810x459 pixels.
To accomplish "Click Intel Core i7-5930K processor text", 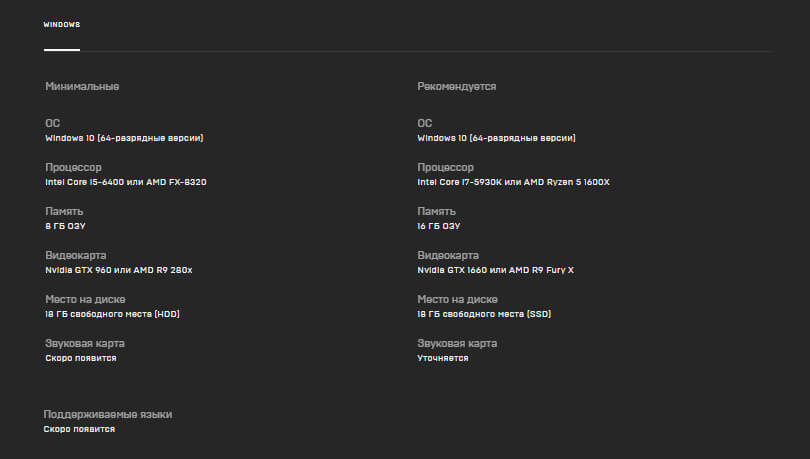I will 513,182.
